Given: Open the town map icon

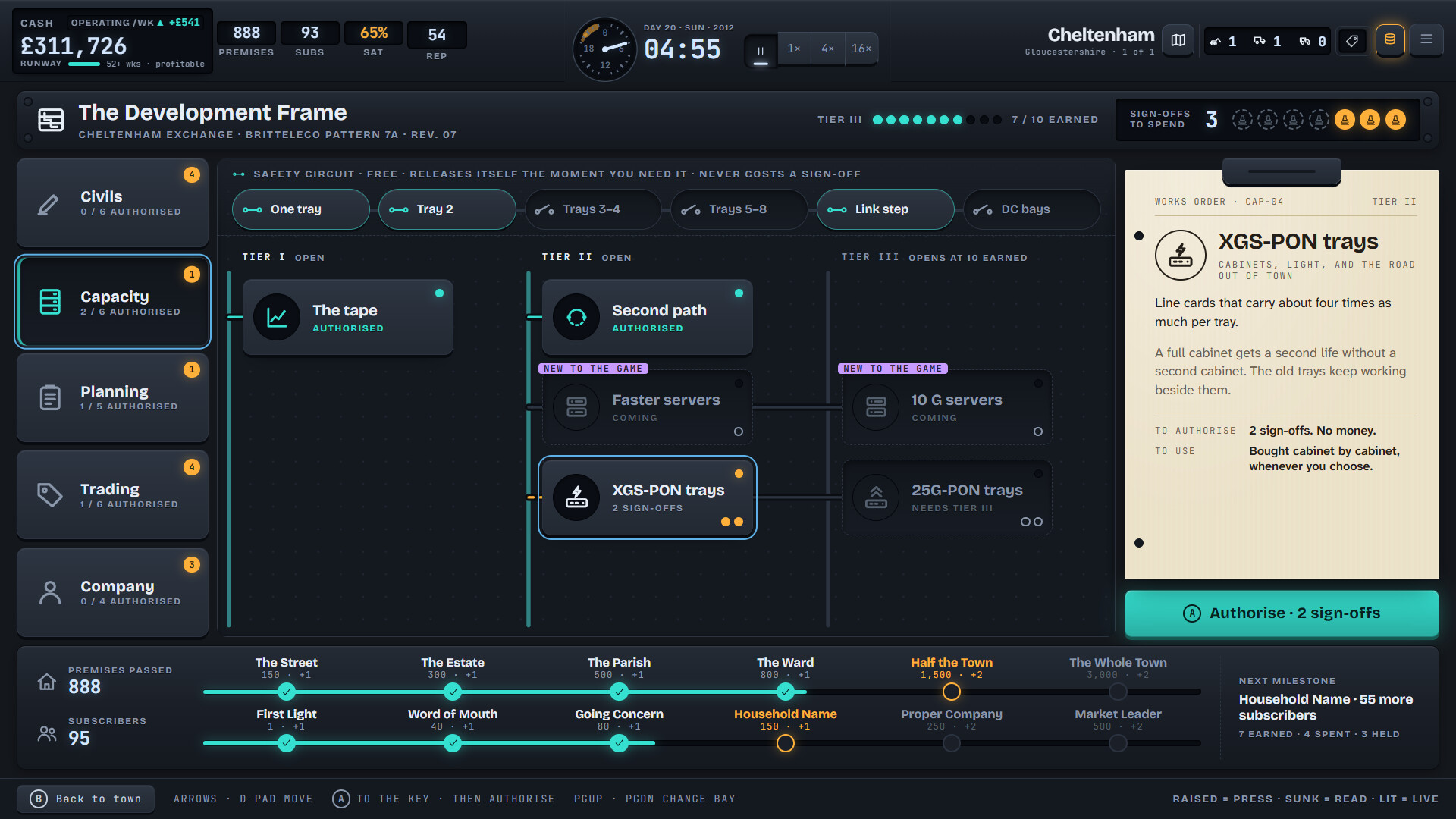Looking at the screenshot, I should (1178, 41).
